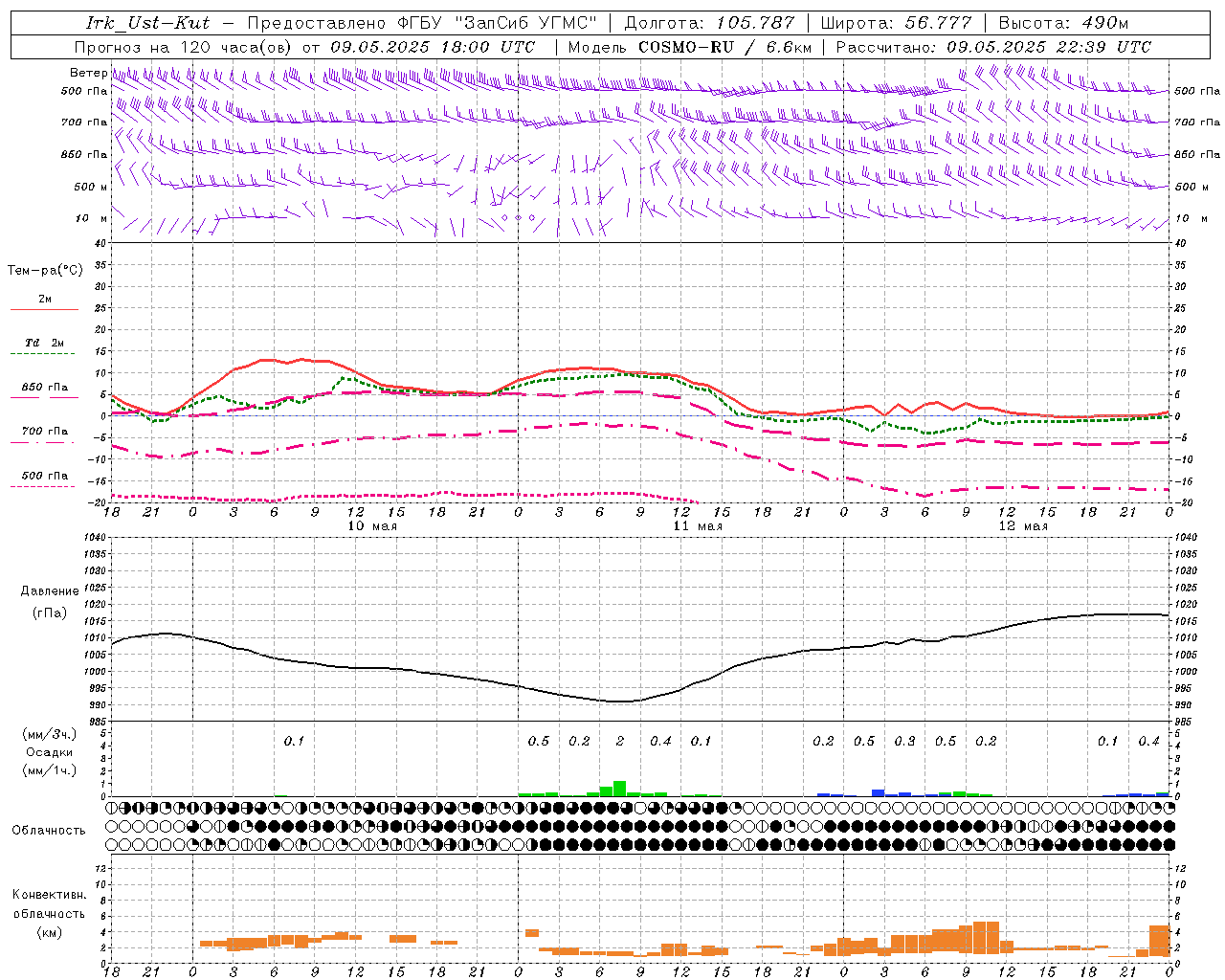This screenshot has height=980, width=1225.
Task: Select the elevation label Высота: 490м
Action: click(x=1063, y=23)
